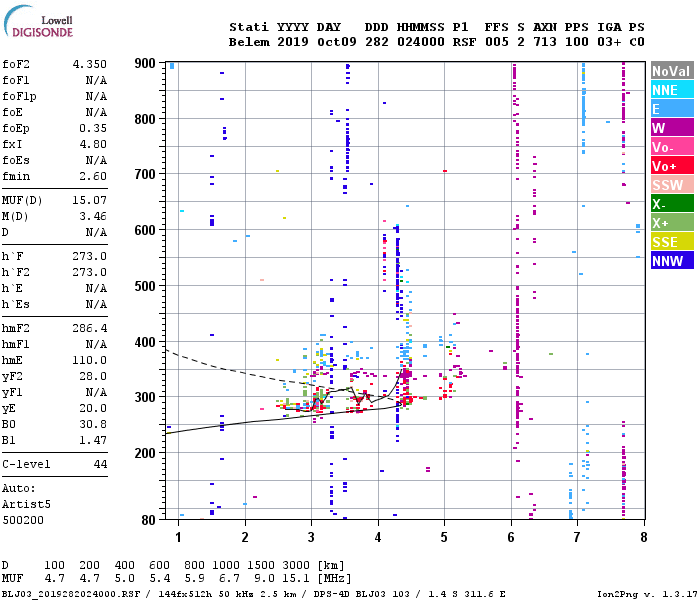Select the NNE legend swatch
The height and width of the screenshot is (600, 700).
point(672,90)
